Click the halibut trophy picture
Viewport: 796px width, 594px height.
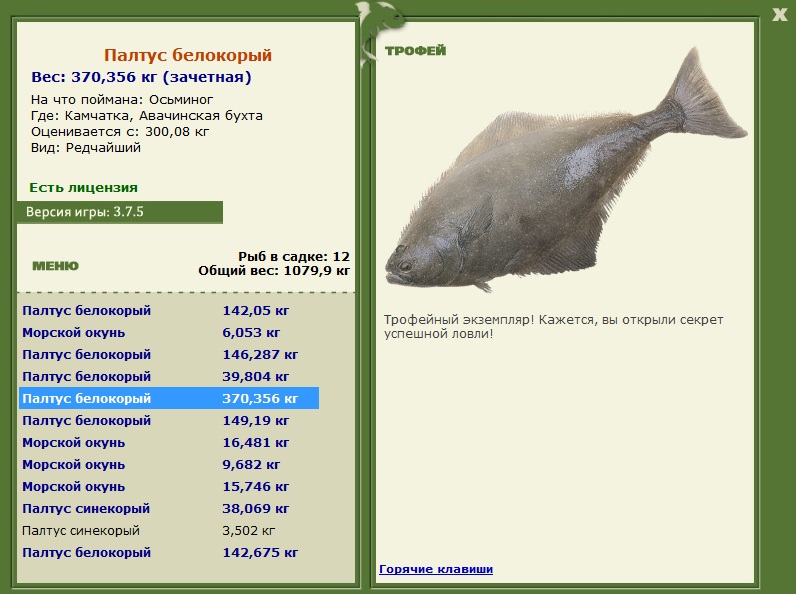click(x=566, y=170)
